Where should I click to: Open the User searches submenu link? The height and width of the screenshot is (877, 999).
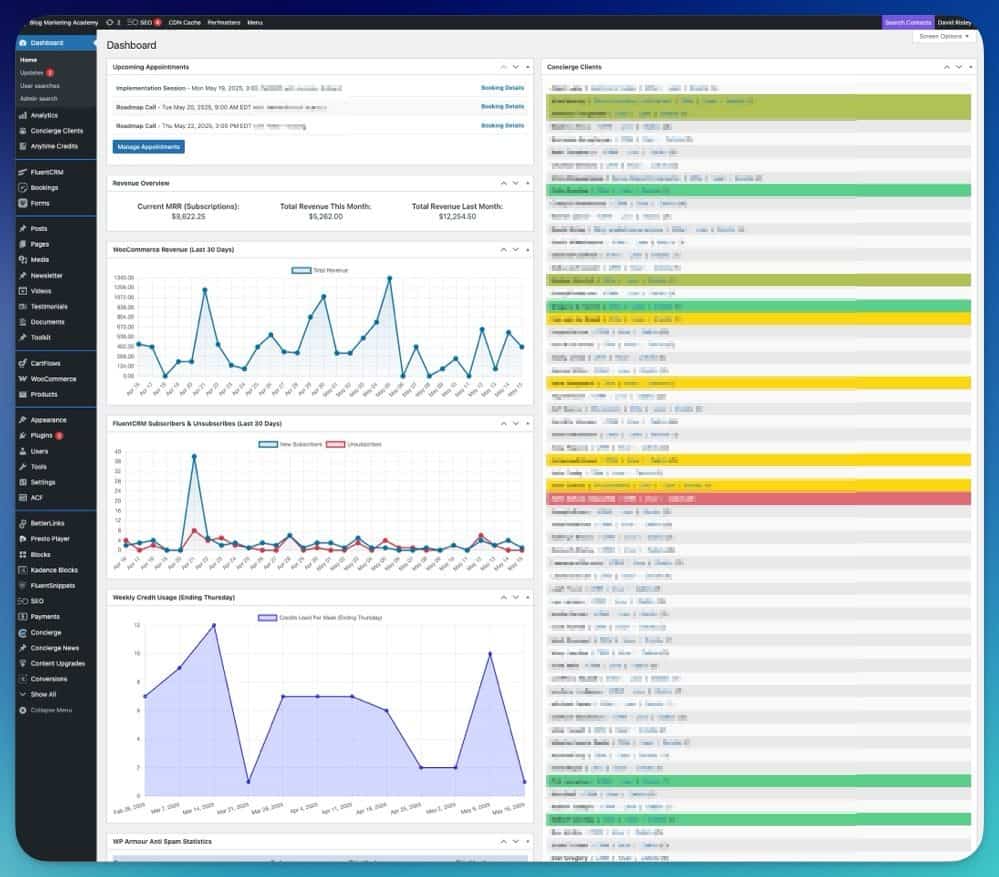click(x=40, y=86)
